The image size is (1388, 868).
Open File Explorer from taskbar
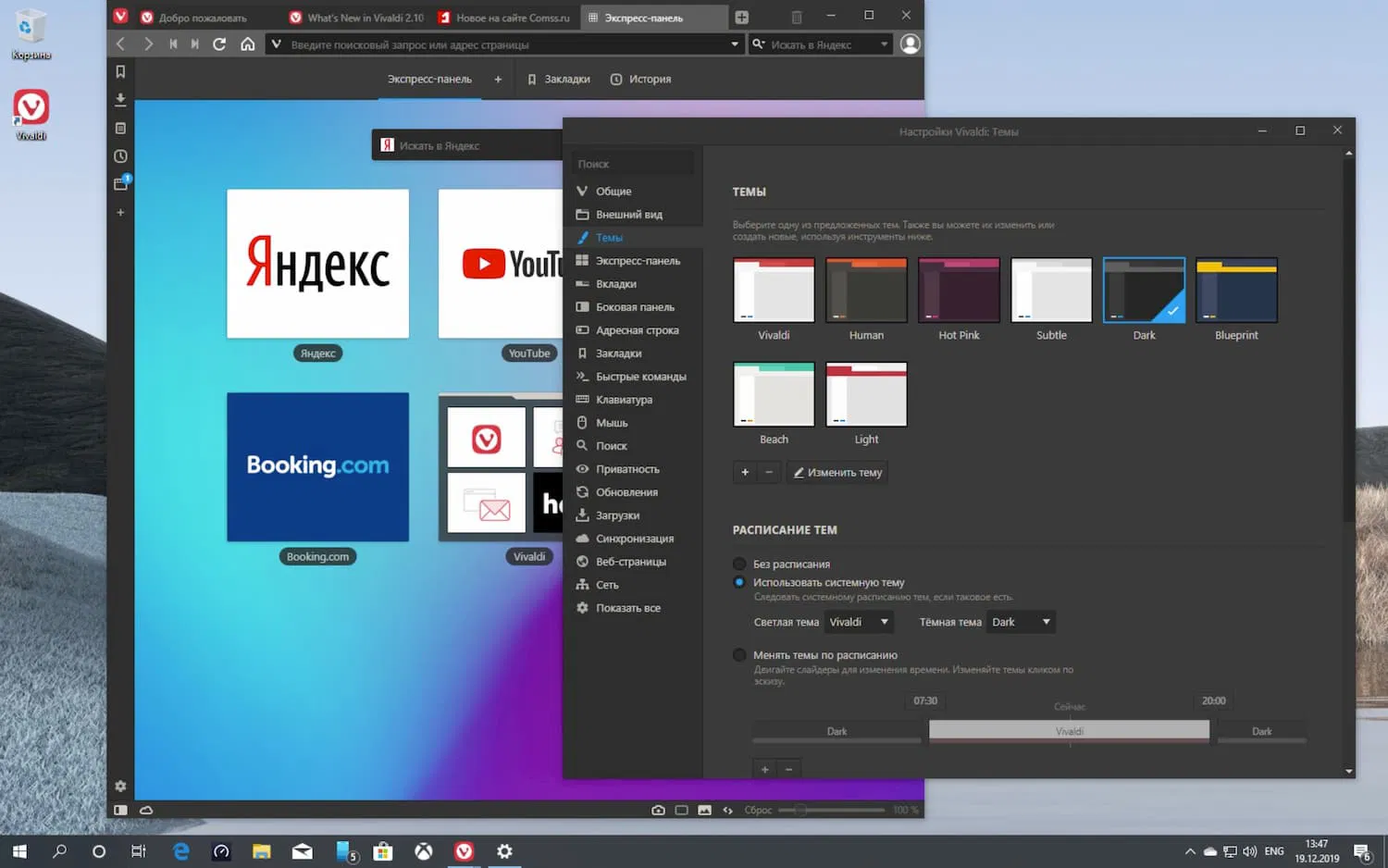[x=262, y=851]
